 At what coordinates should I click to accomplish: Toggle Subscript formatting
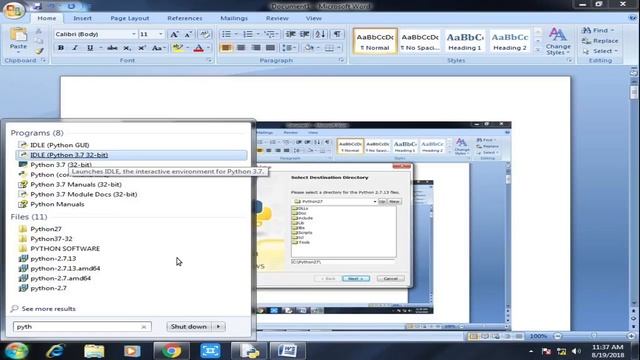coord(127,48)
